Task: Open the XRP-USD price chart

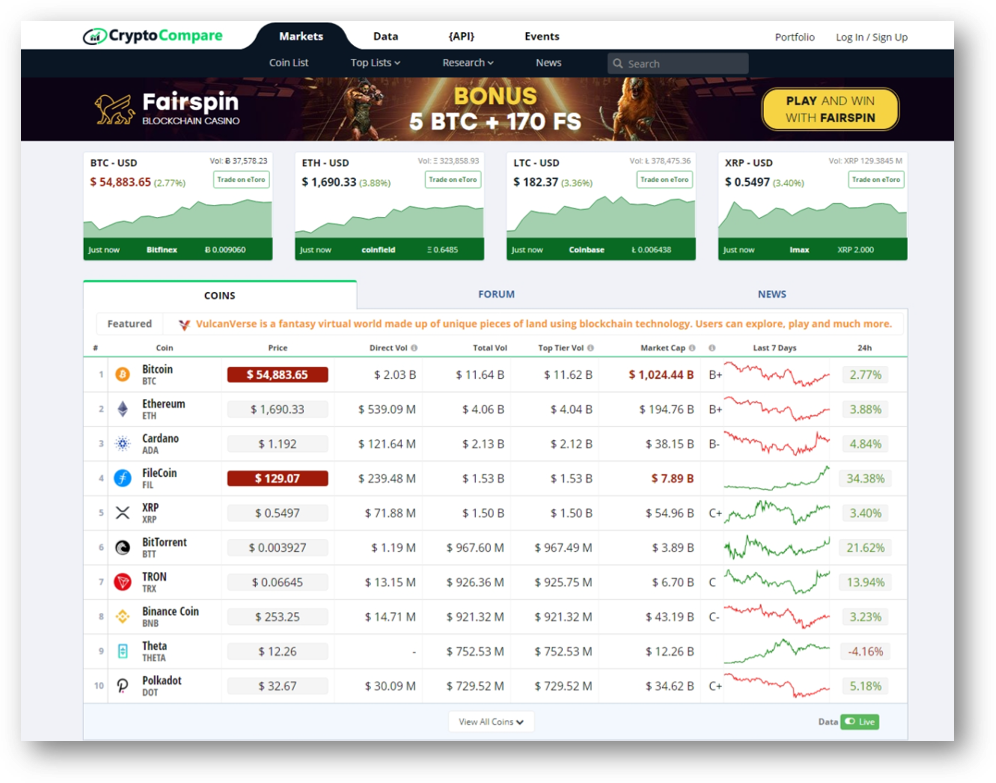Action: [x=812, y=219]
